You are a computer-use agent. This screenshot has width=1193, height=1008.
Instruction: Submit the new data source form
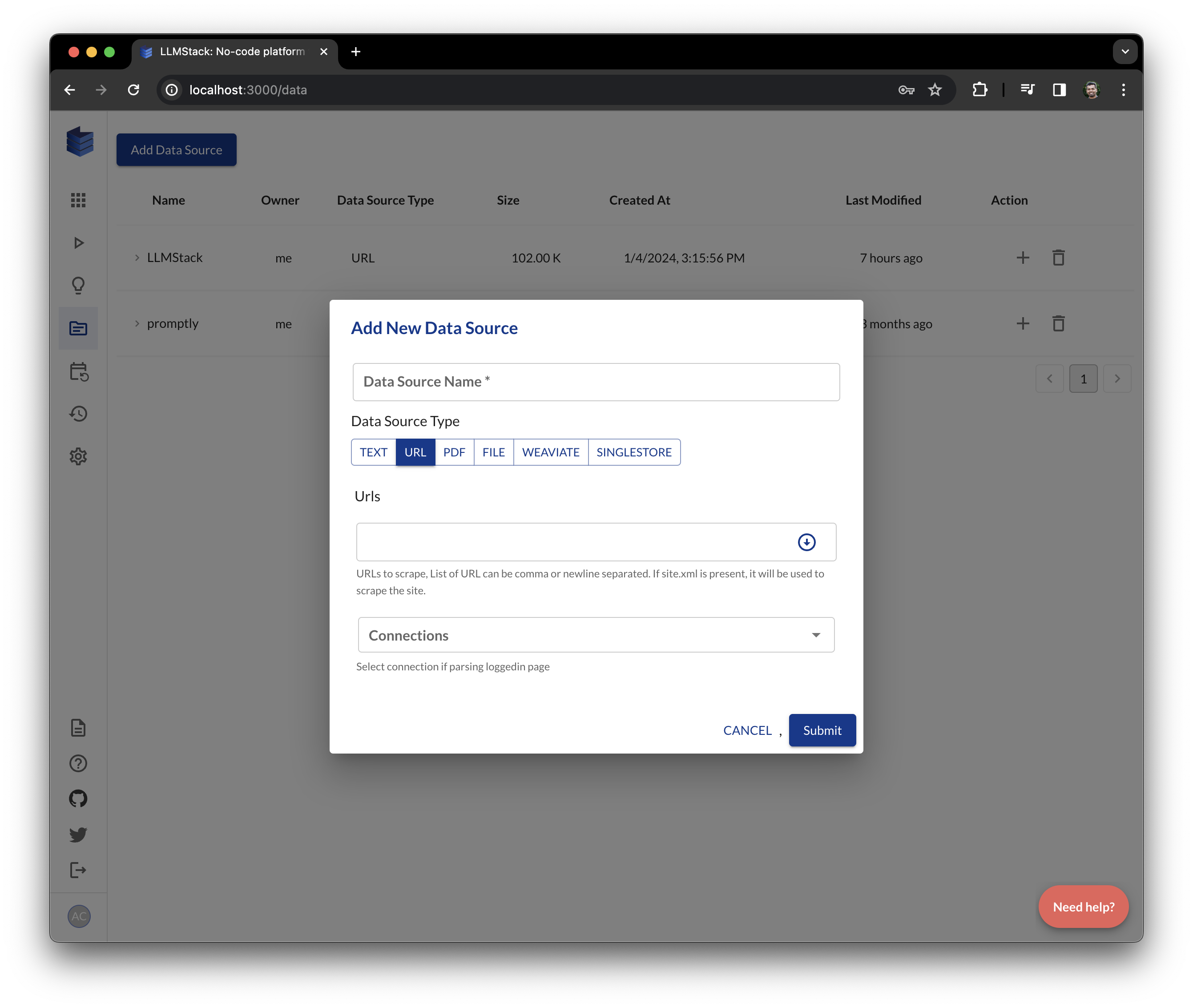click(x=822, y=730)
